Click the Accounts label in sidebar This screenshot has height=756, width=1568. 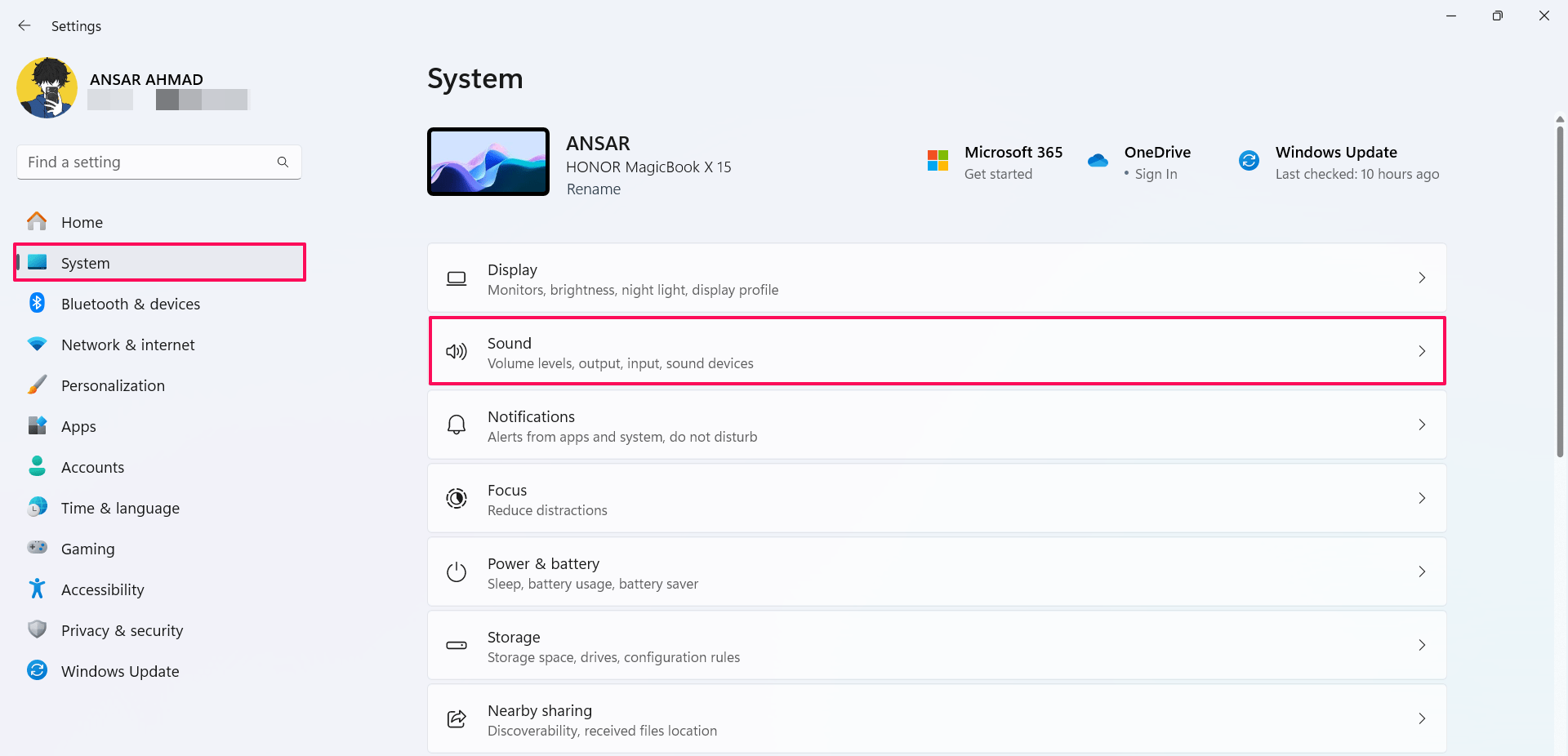point(93,467)
